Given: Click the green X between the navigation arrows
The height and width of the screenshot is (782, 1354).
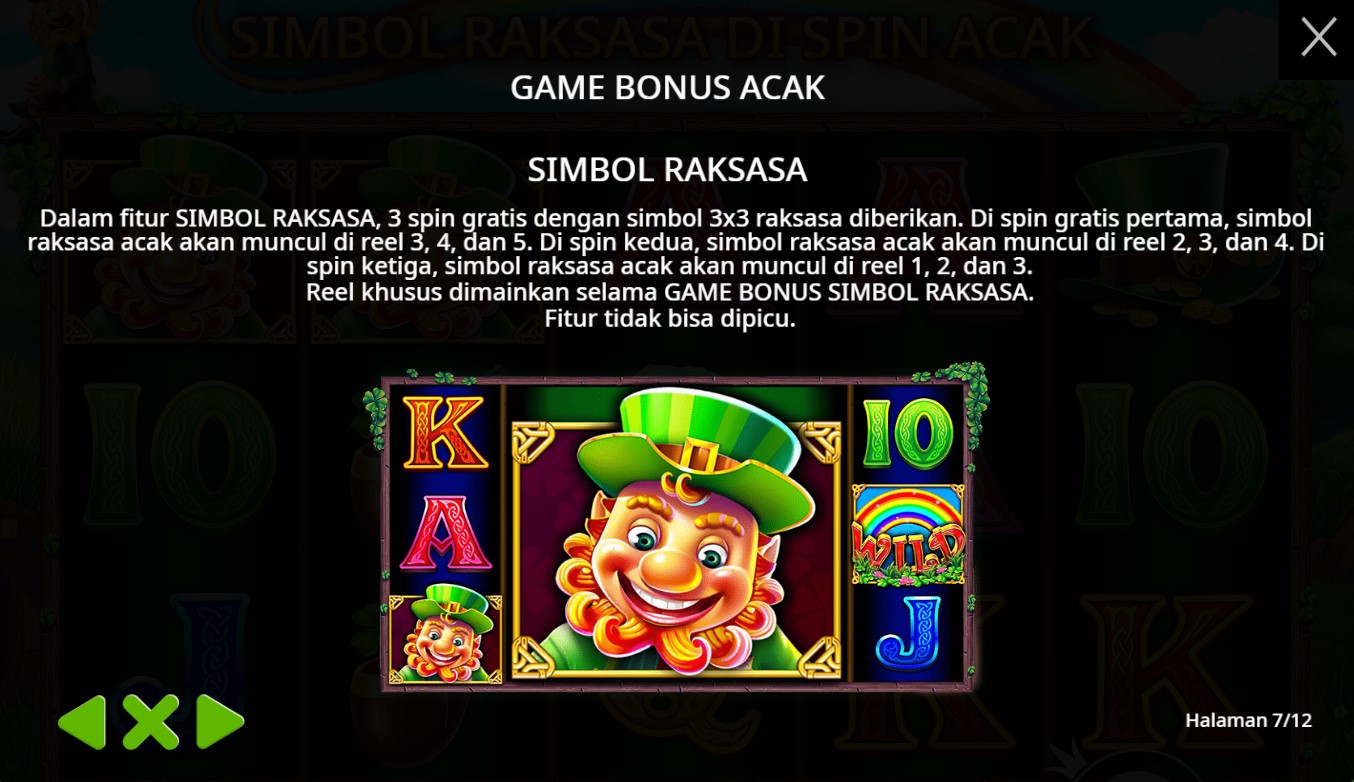Looking at the screenshot, I should [151, 722].
